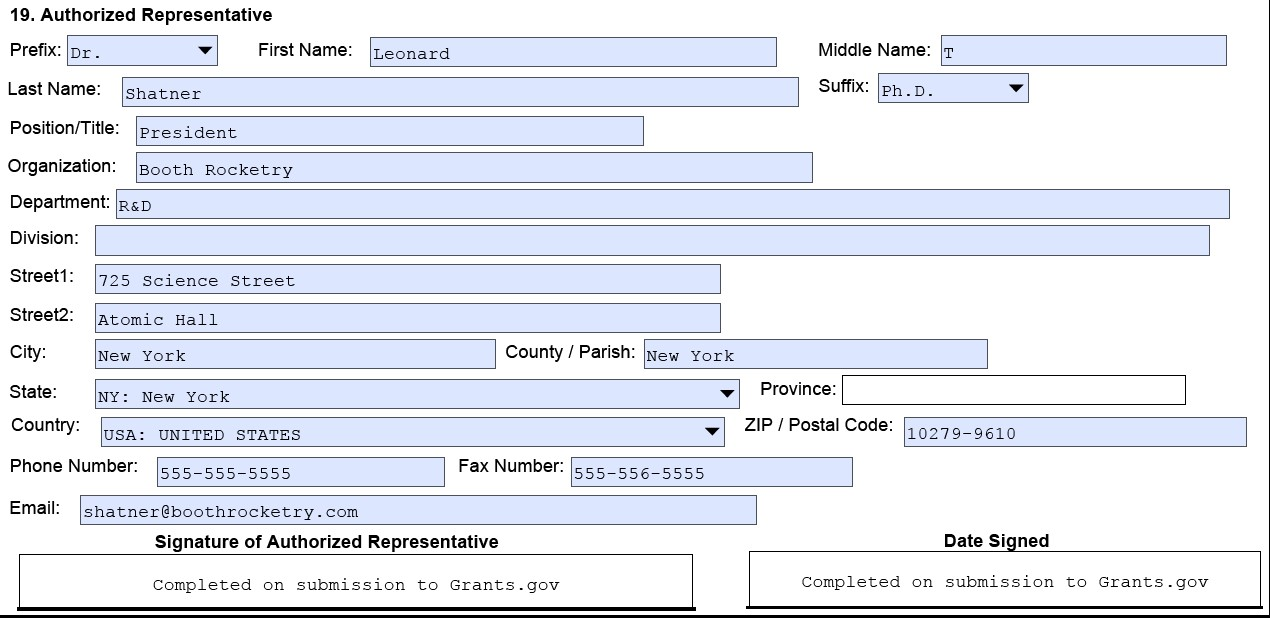
Task: Select the Middle Name input field
Action: [x=1083, y=51]
